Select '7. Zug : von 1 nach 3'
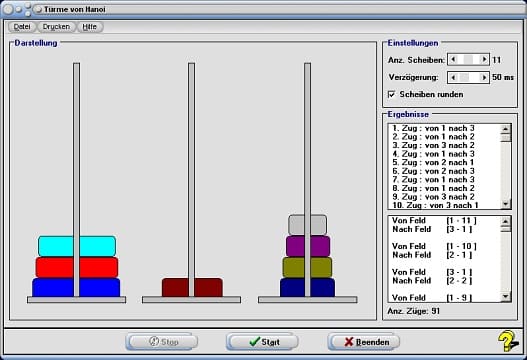This screenshot has height=360, width=527. pos(433,179)
